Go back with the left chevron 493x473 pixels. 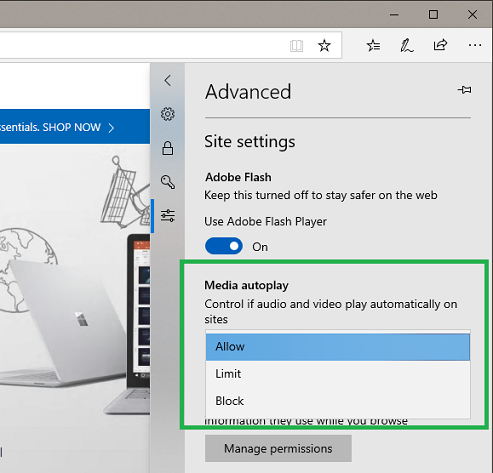pyautogui.click(x=168, y=80)
